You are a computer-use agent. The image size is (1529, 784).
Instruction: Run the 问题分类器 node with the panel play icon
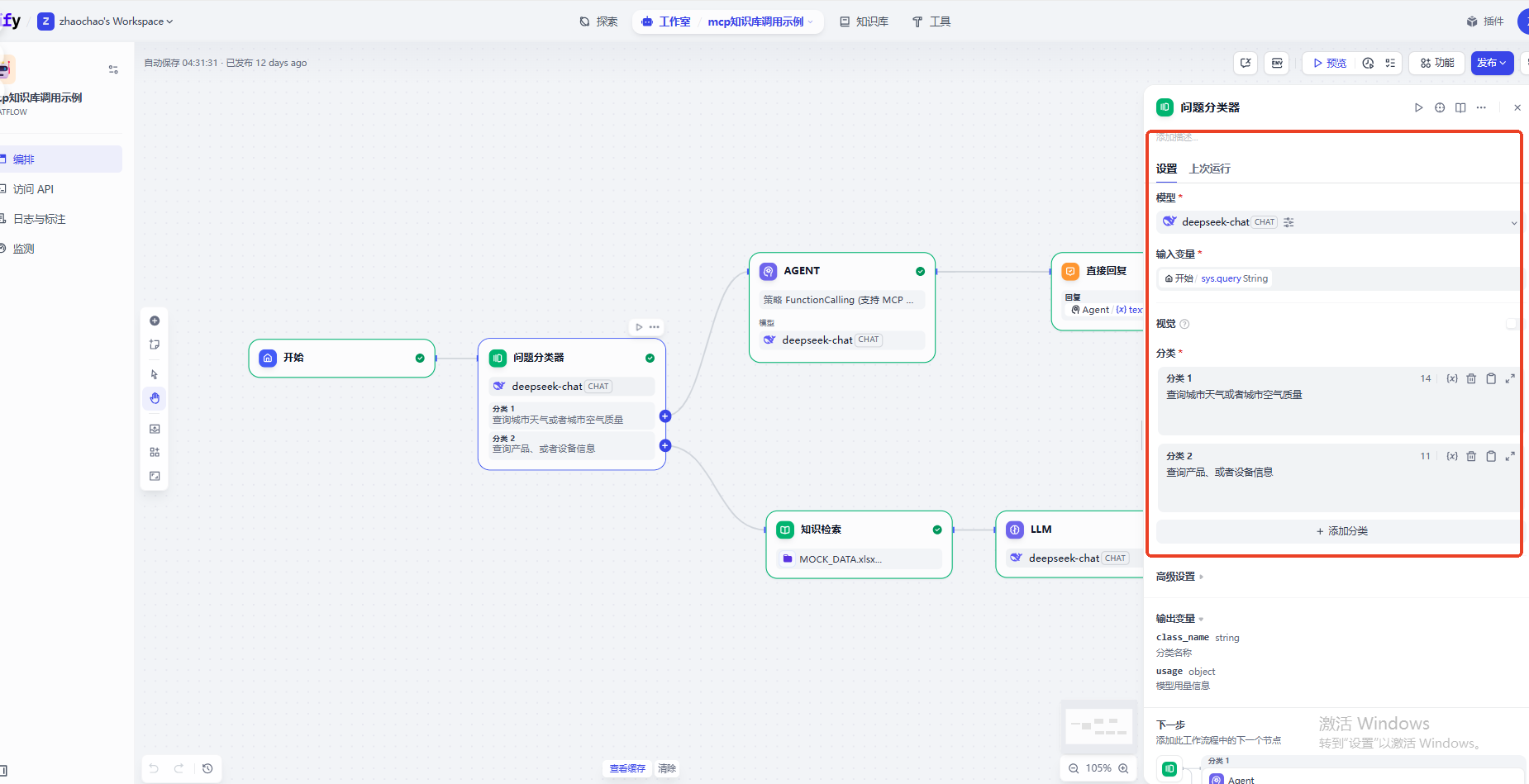[x=1418, y=107]
